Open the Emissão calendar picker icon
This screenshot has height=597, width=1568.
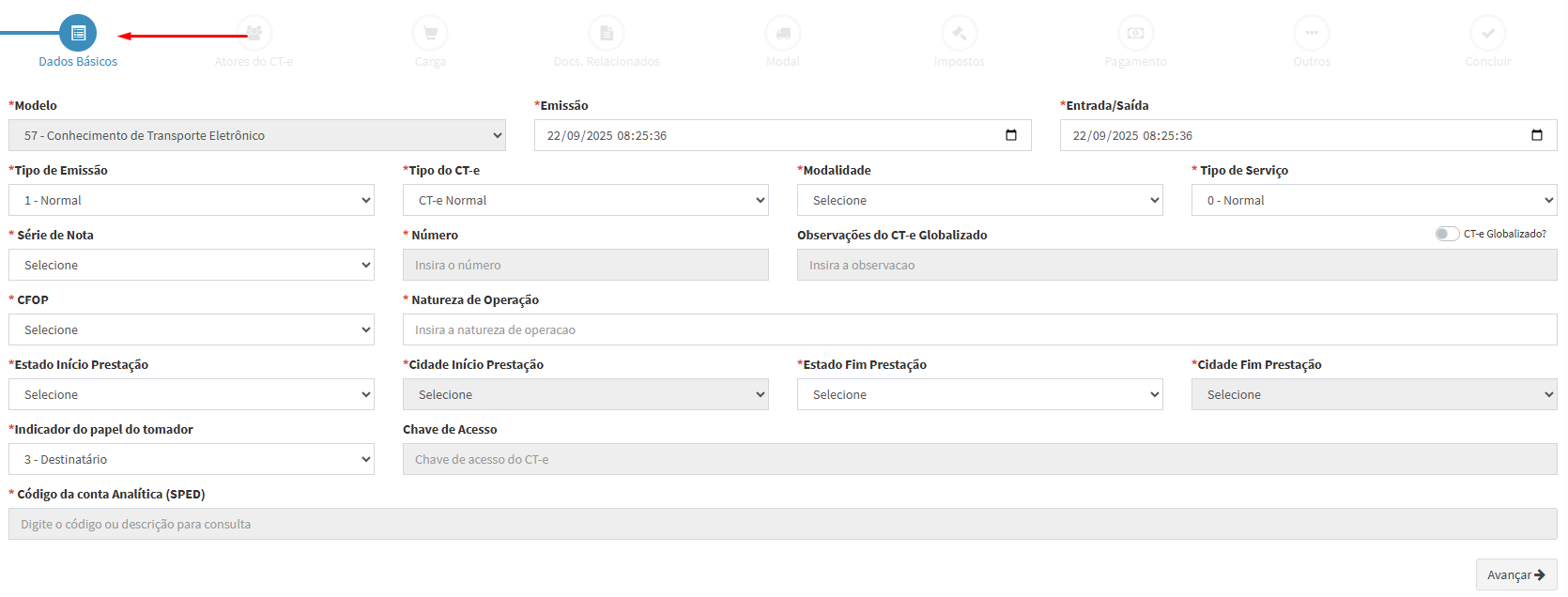(x=1011, y=135)
